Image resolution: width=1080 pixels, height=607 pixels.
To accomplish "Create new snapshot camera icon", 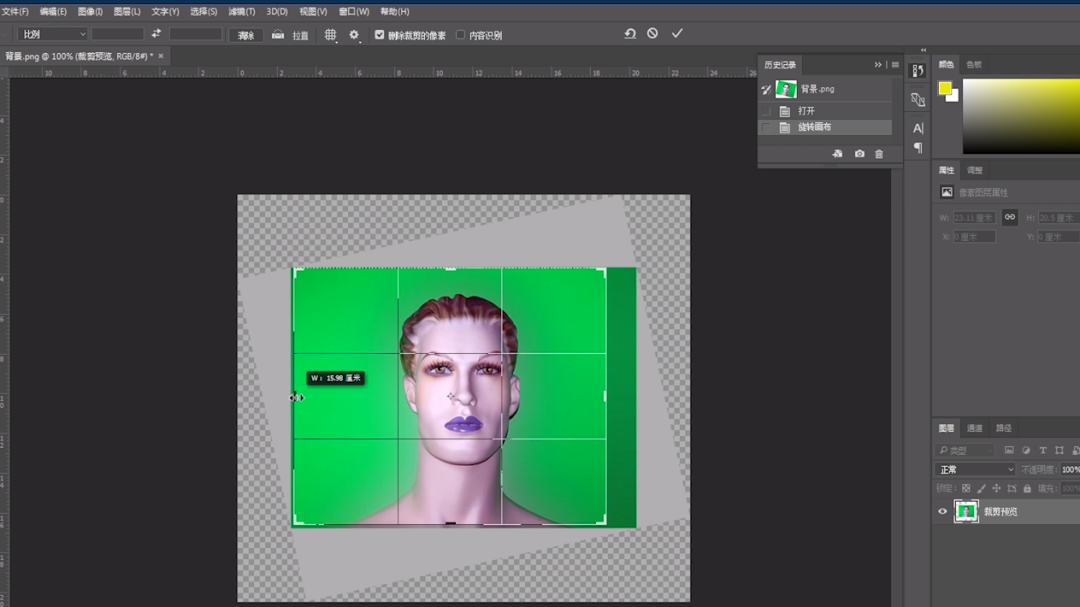I will tap(860, 154).
